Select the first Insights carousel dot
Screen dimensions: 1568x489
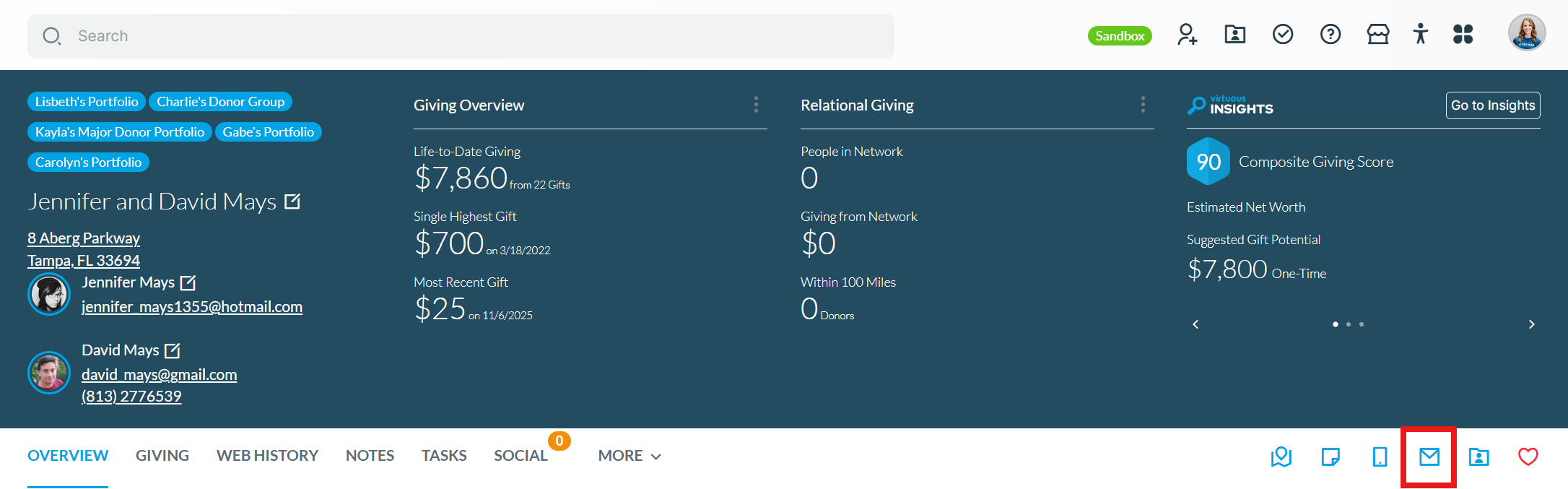(x=1336, y=324)
